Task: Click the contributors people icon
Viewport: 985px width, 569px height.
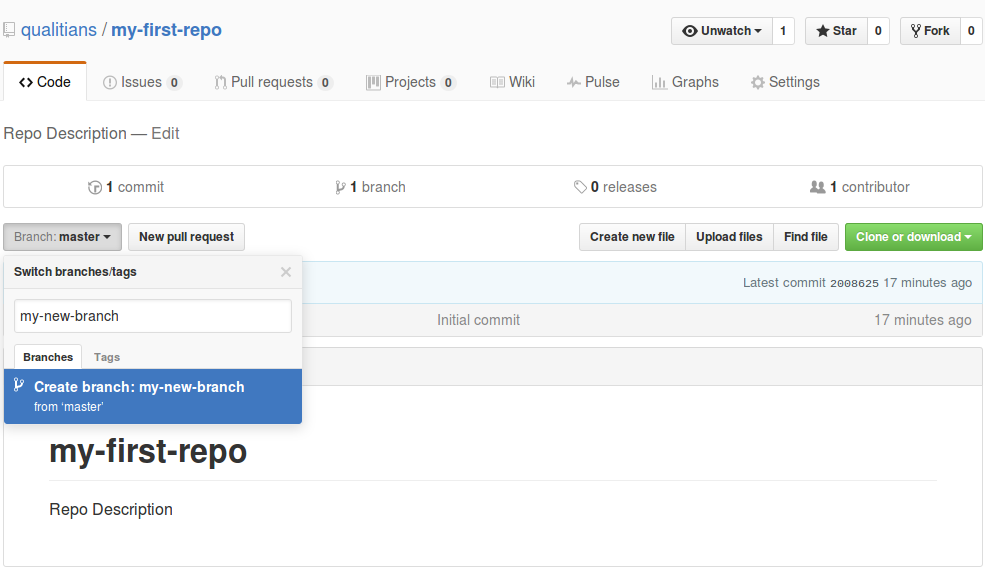Action: pyautogui.click(x=817, y=187)
